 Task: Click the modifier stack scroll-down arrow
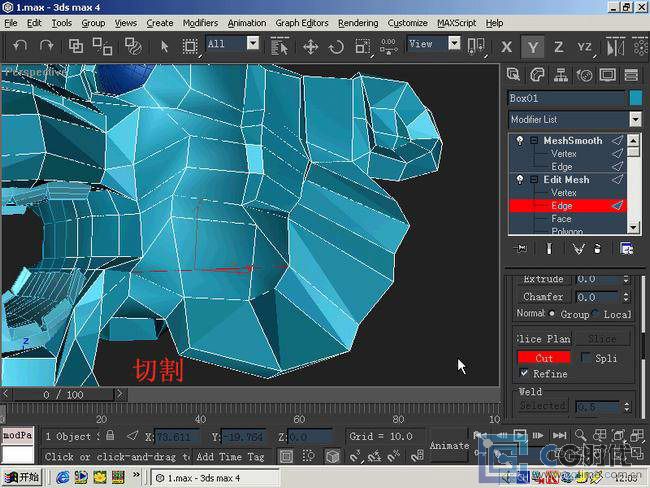(x=633, y=228)
